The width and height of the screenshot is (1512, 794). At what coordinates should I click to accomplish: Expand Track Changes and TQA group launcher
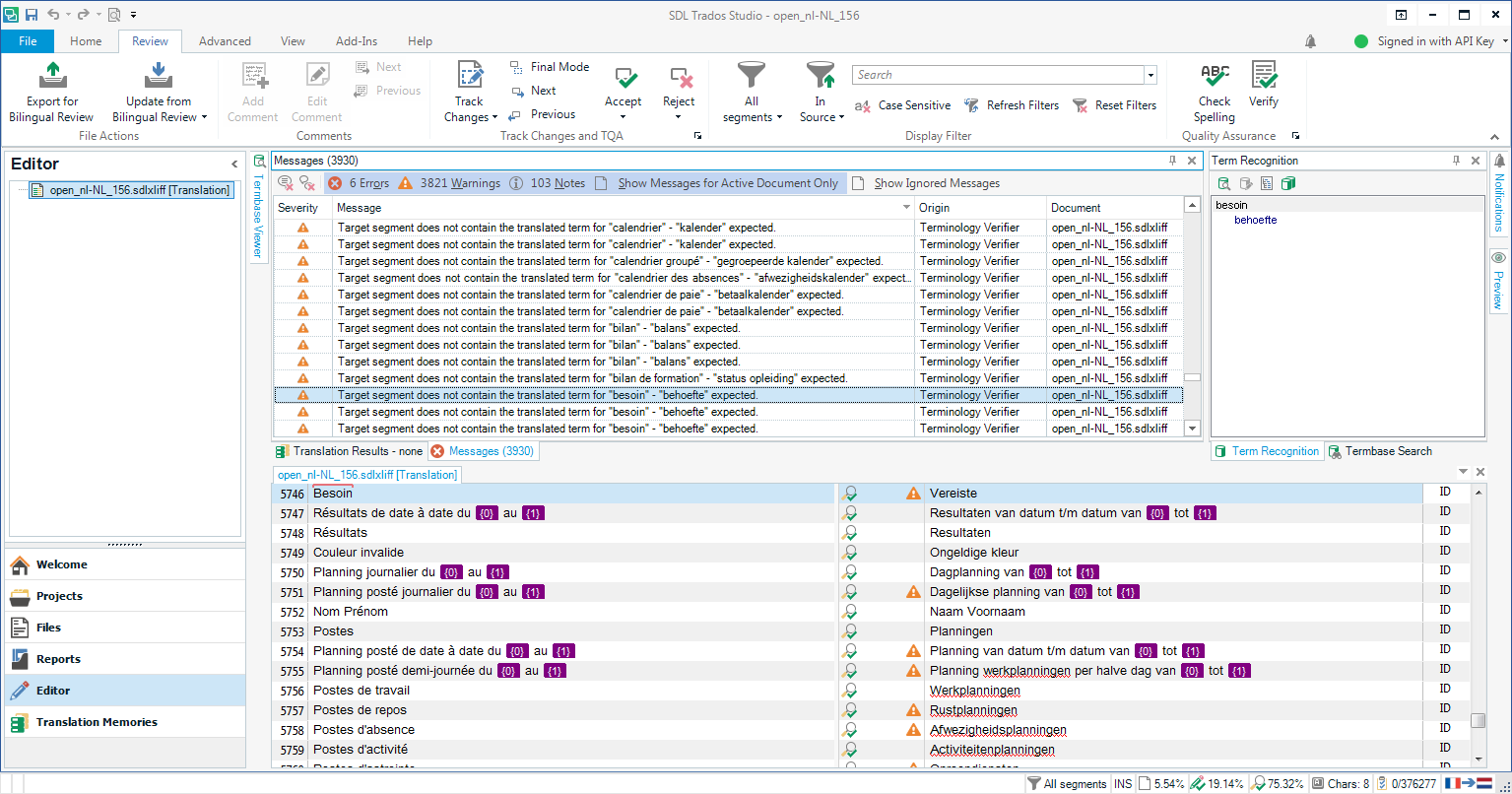pos(698,136)
